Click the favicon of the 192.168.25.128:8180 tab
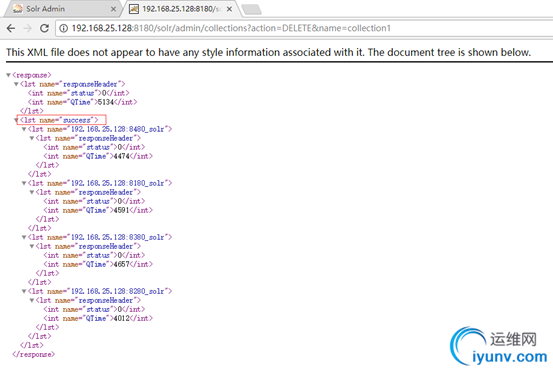Image resolution: width=553 pixels, height=373 pixels. tap(133, 9)
